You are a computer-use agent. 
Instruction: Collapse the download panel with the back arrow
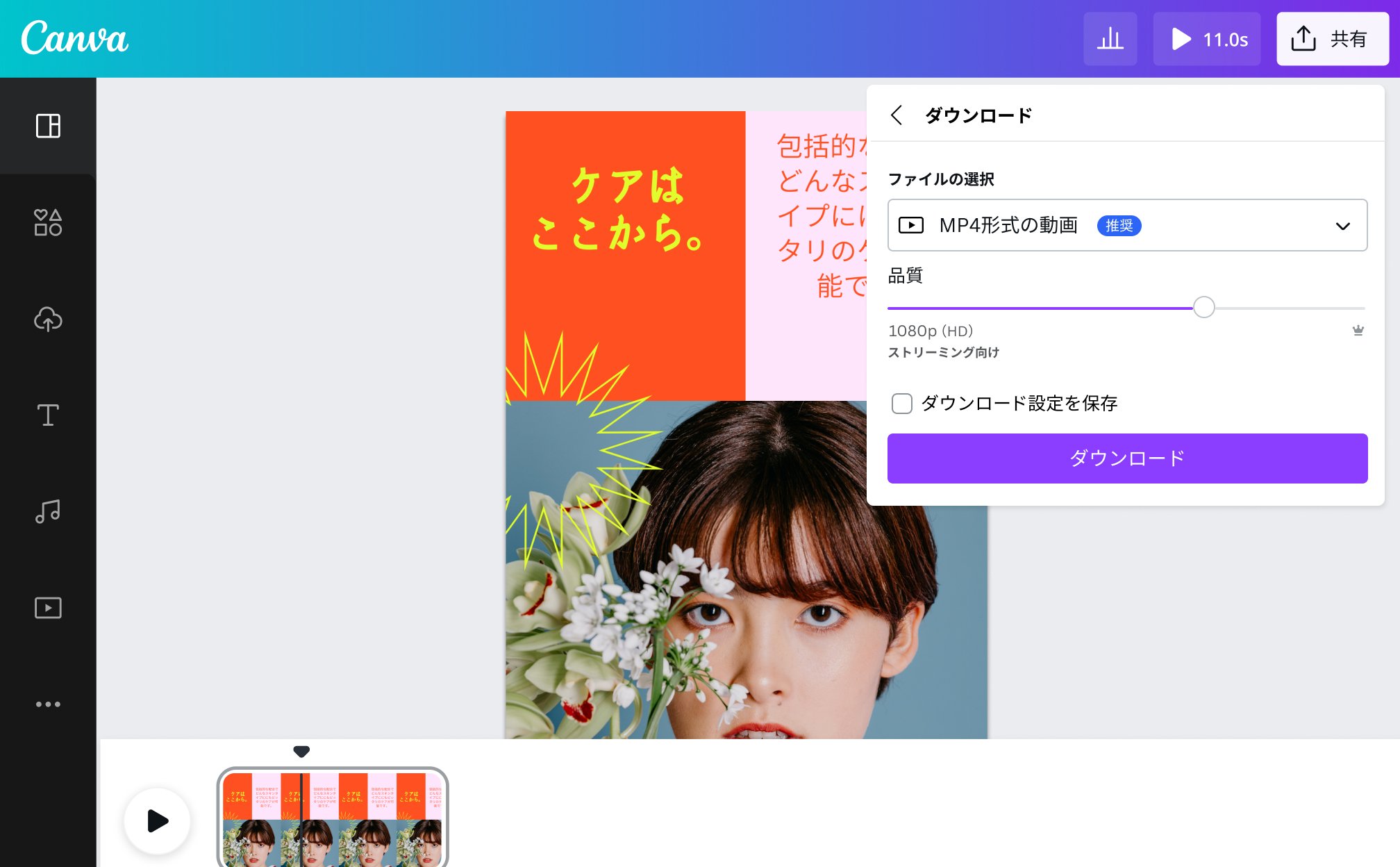coord(897,115)
